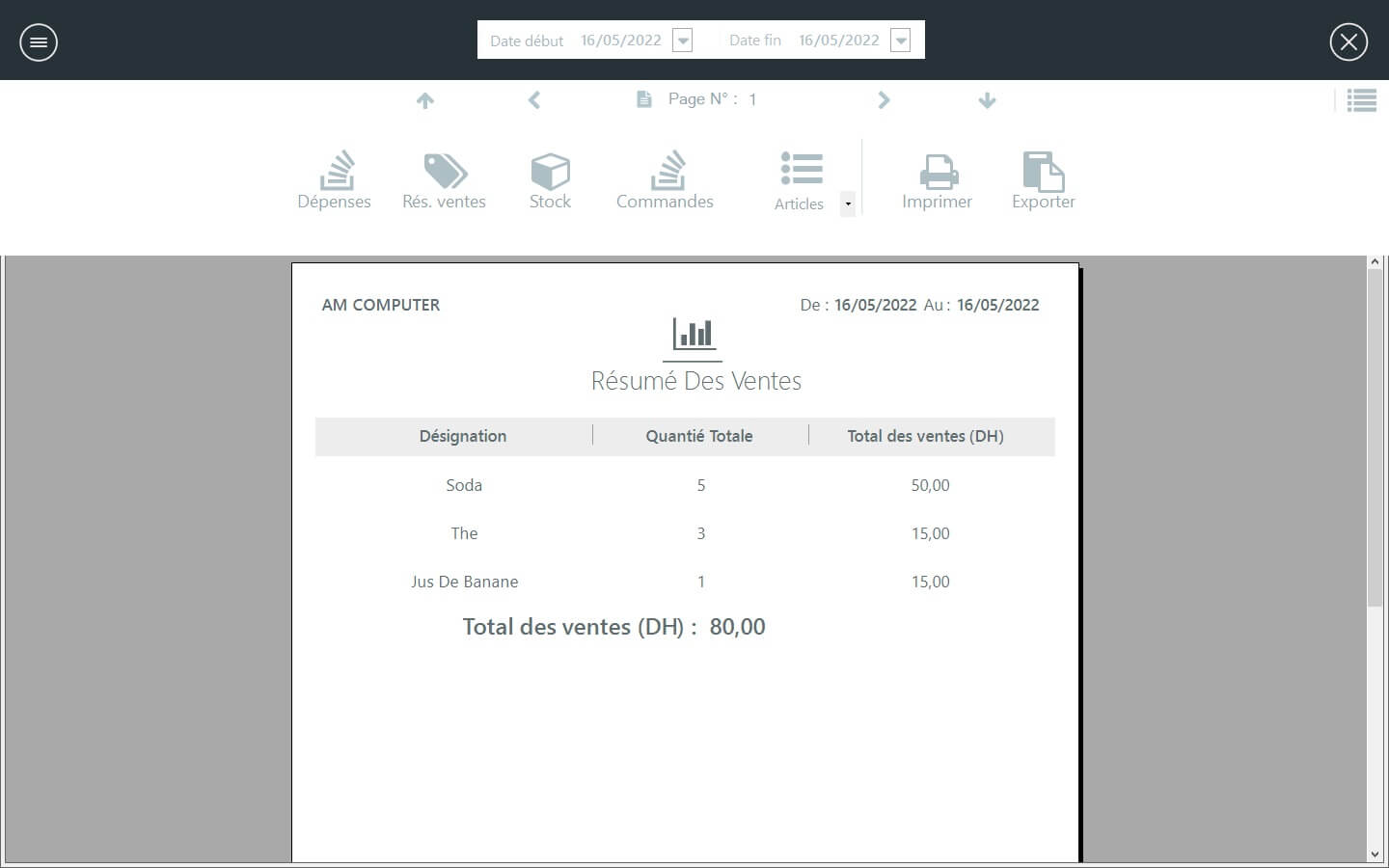The image size is (1389, 868).
Task: Toggle the list view icon at right
Action: 1361,100
